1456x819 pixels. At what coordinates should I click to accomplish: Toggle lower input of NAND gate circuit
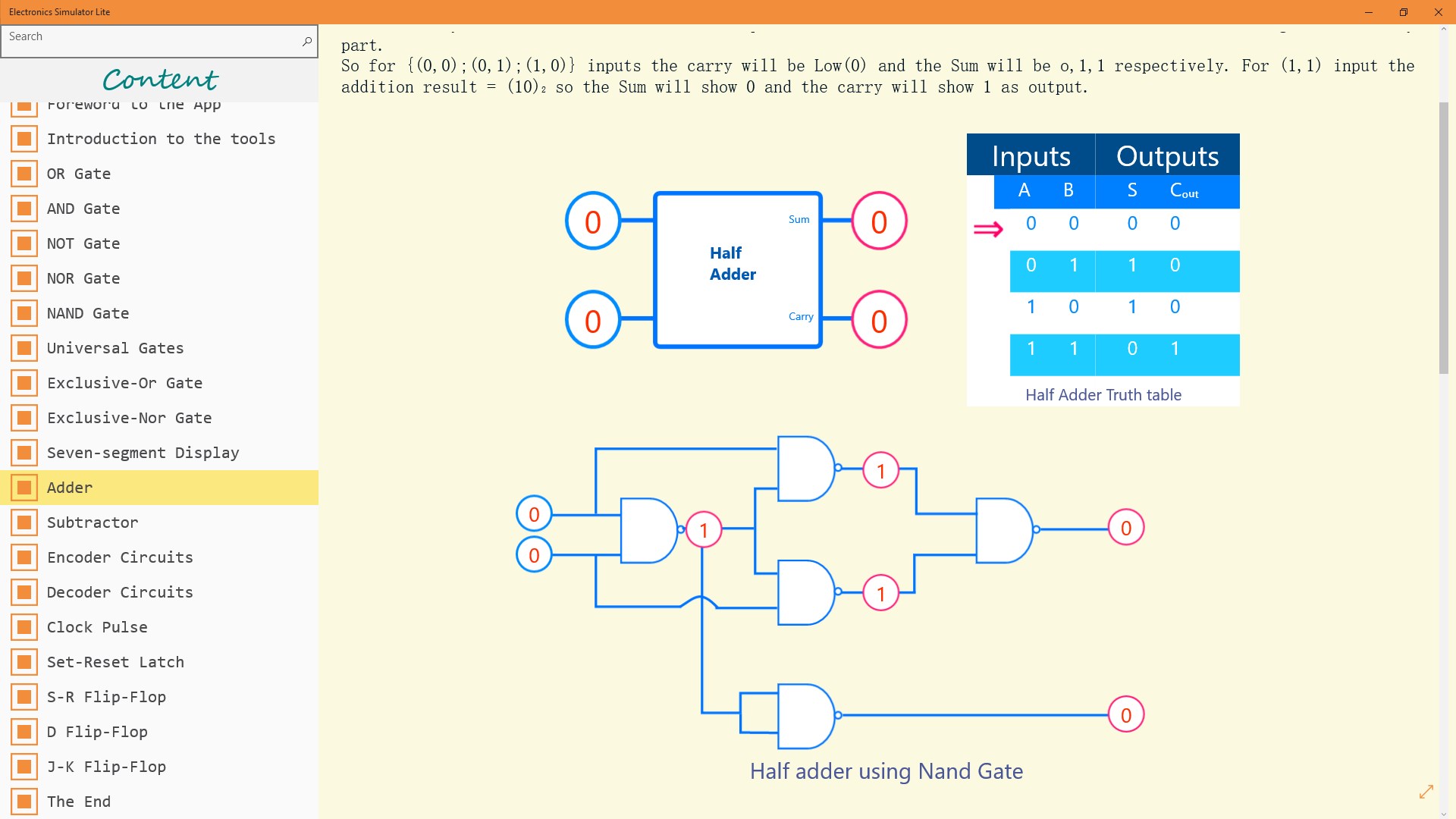(534, 555)
